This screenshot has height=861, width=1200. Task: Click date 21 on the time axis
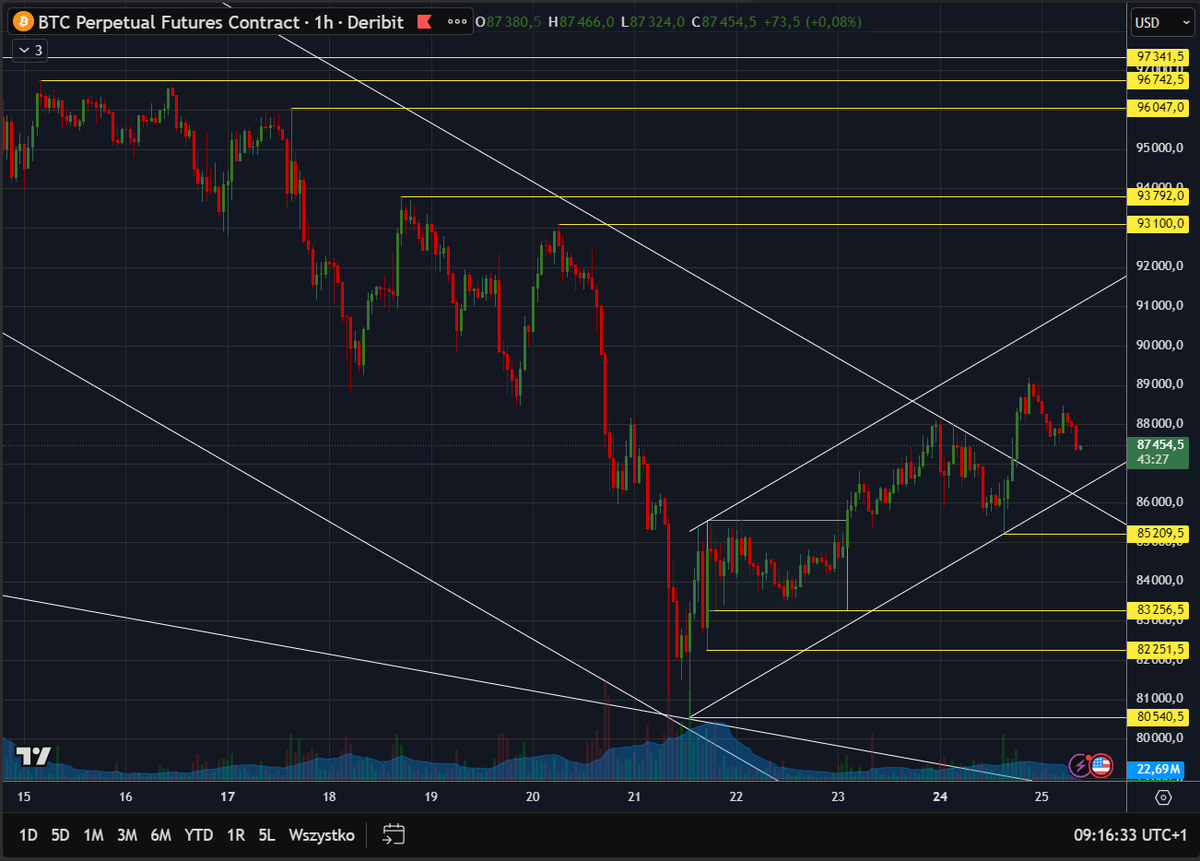634,797
